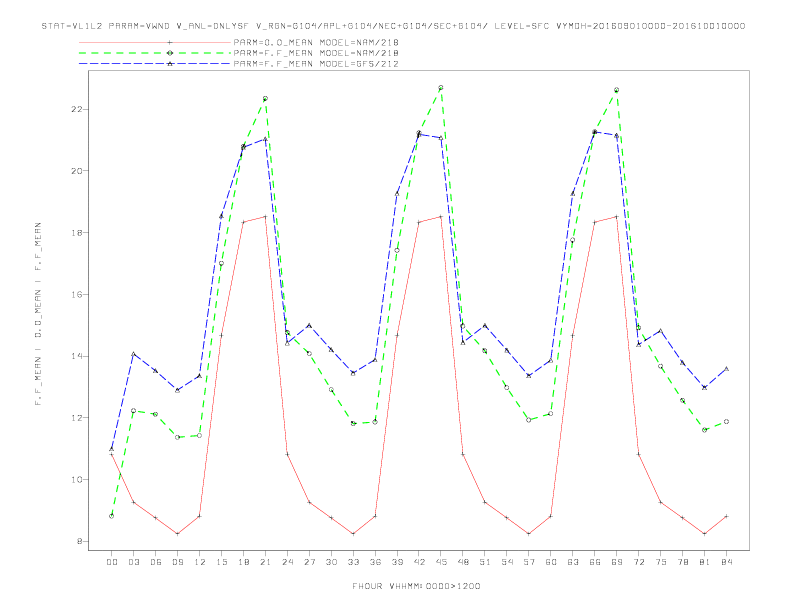Screen dimensions: 792x612
Task: Click x-axis hour label 42
Action: coord(419,562)
